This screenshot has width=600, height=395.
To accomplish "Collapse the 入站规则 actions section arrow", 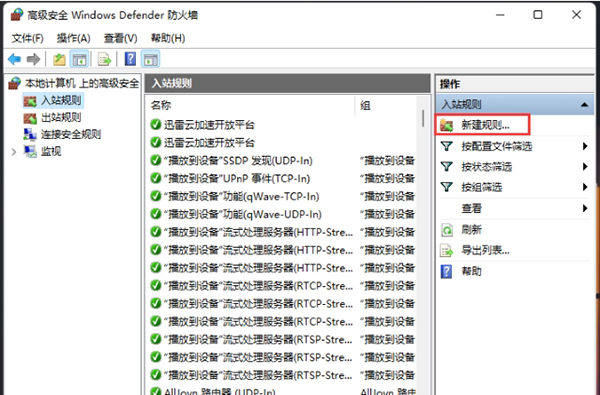I will 584,104.
